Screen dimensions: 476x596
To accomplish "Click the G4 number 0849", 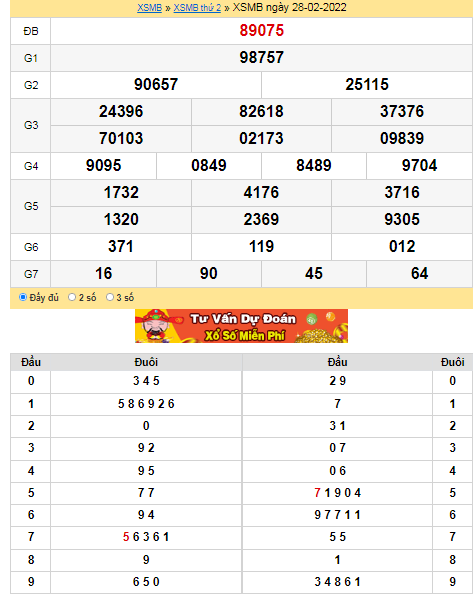I will click(x=209, y=165).
